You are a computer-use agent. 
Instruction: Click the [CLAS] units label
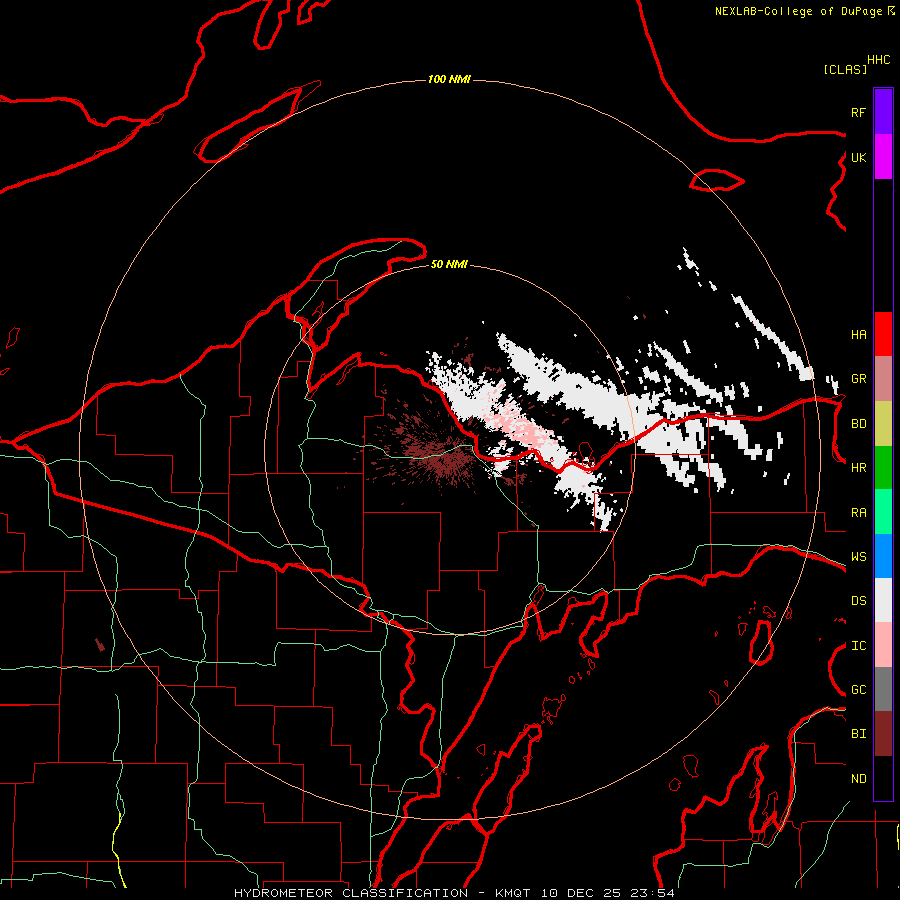click(845, 70)
